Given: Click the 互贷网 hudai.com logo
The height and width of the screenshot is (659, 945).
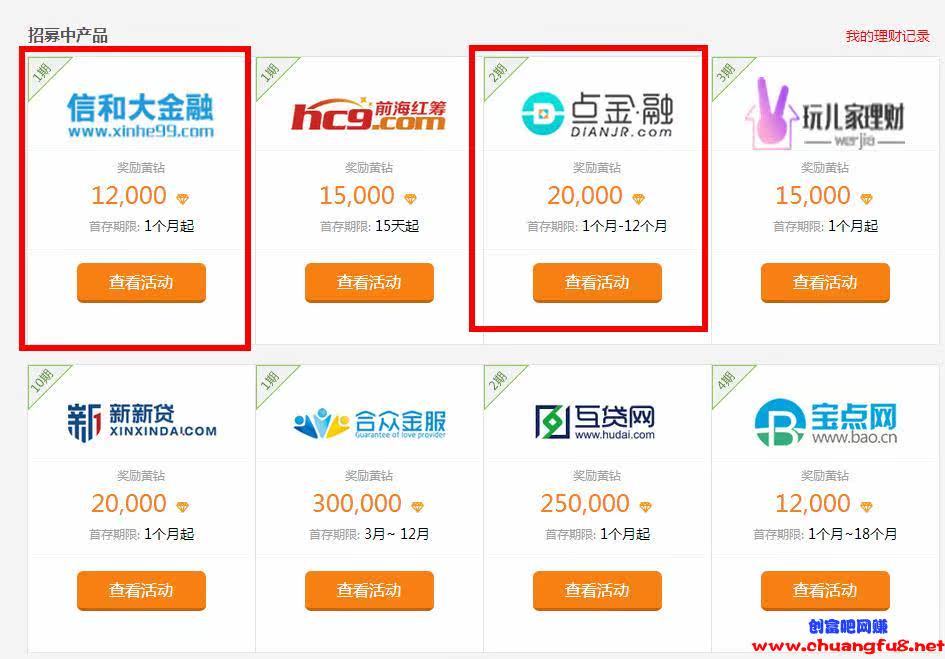Looking at the screenshot, I should (595, 422).
